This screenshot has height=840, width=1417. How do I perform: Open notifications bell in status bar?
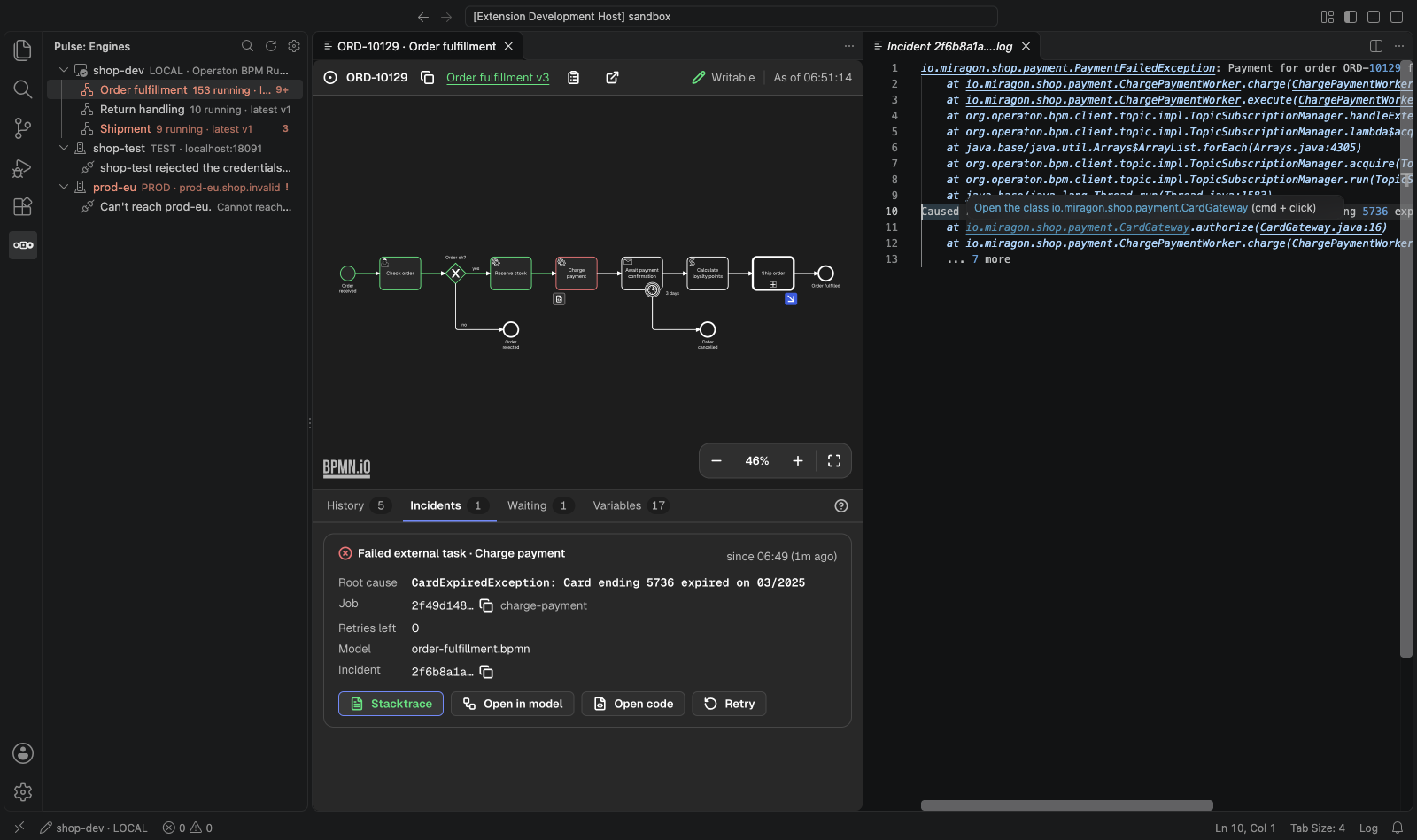1398,828
